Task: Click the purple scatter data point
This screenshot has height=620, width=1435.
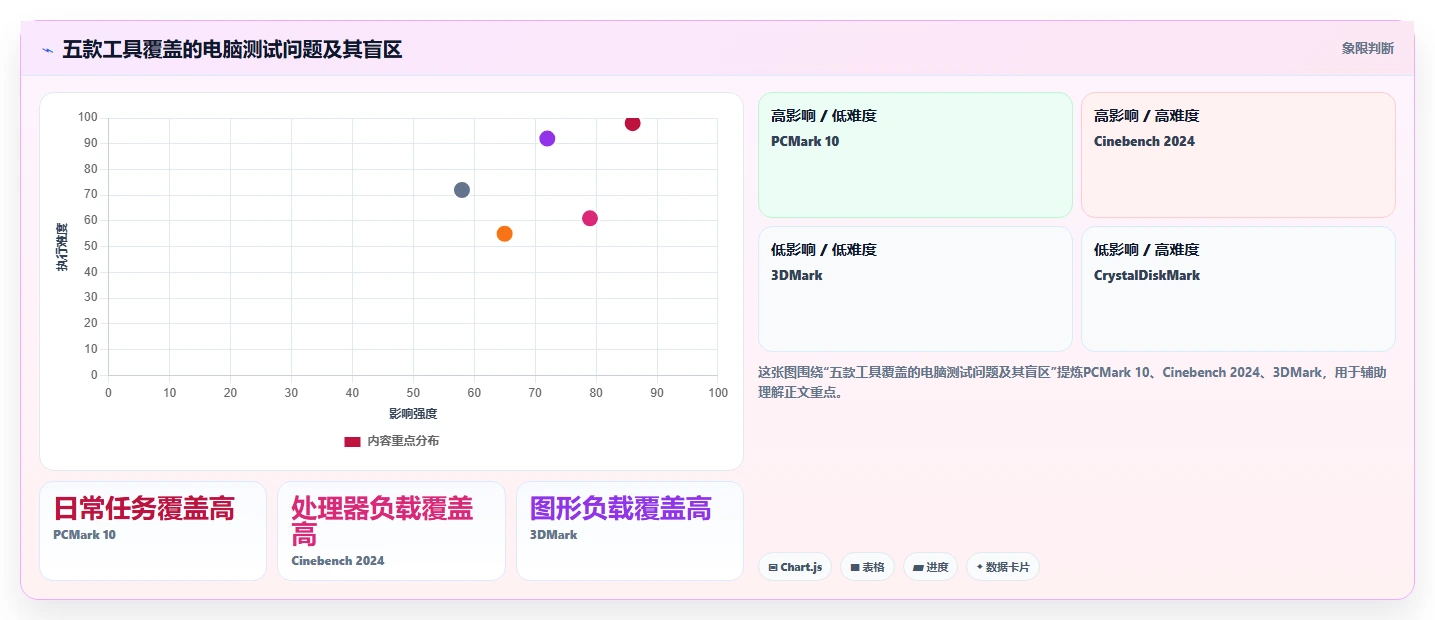Action: 547,139
